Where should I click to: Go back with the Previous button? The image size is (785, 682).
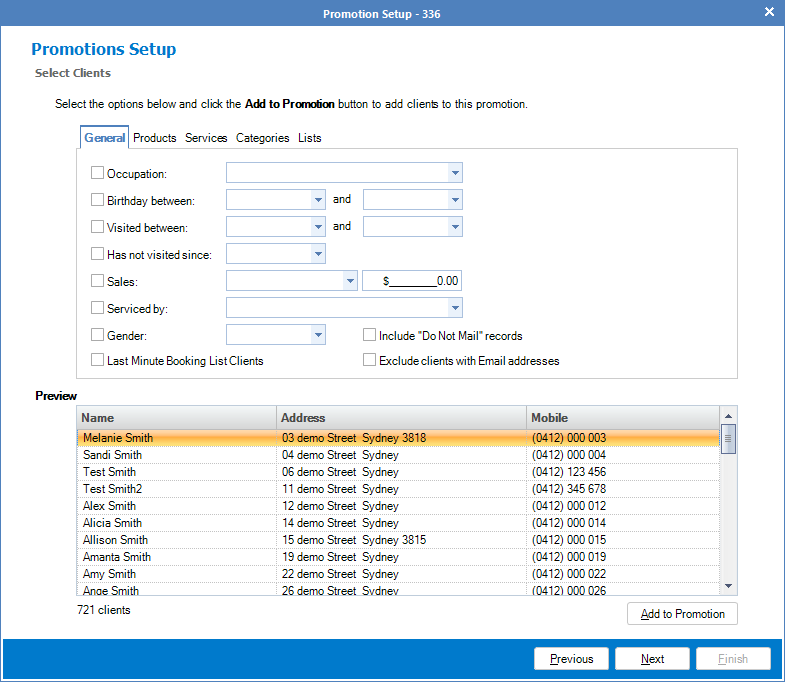571,659
